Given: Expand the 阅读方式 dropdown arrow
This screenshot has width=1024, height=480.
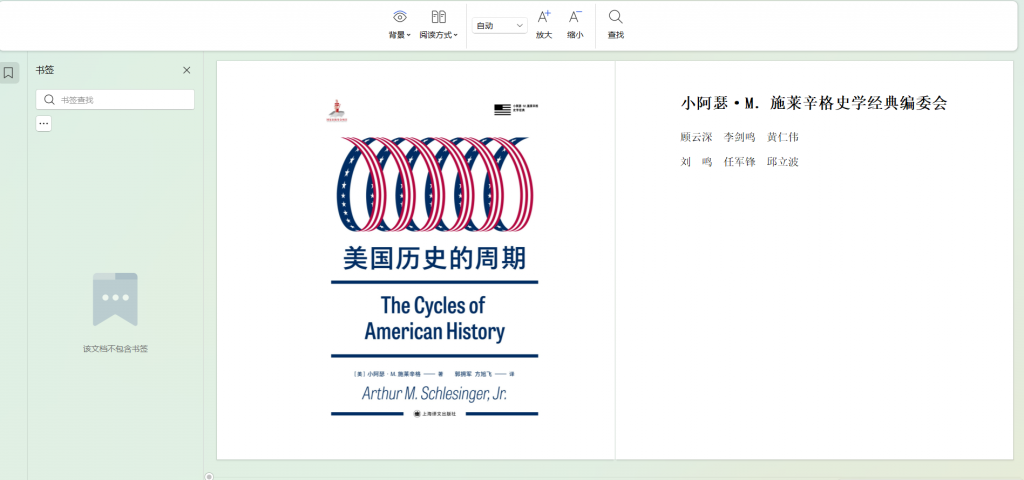Looking at the screenshot, I should pos(456,36).
